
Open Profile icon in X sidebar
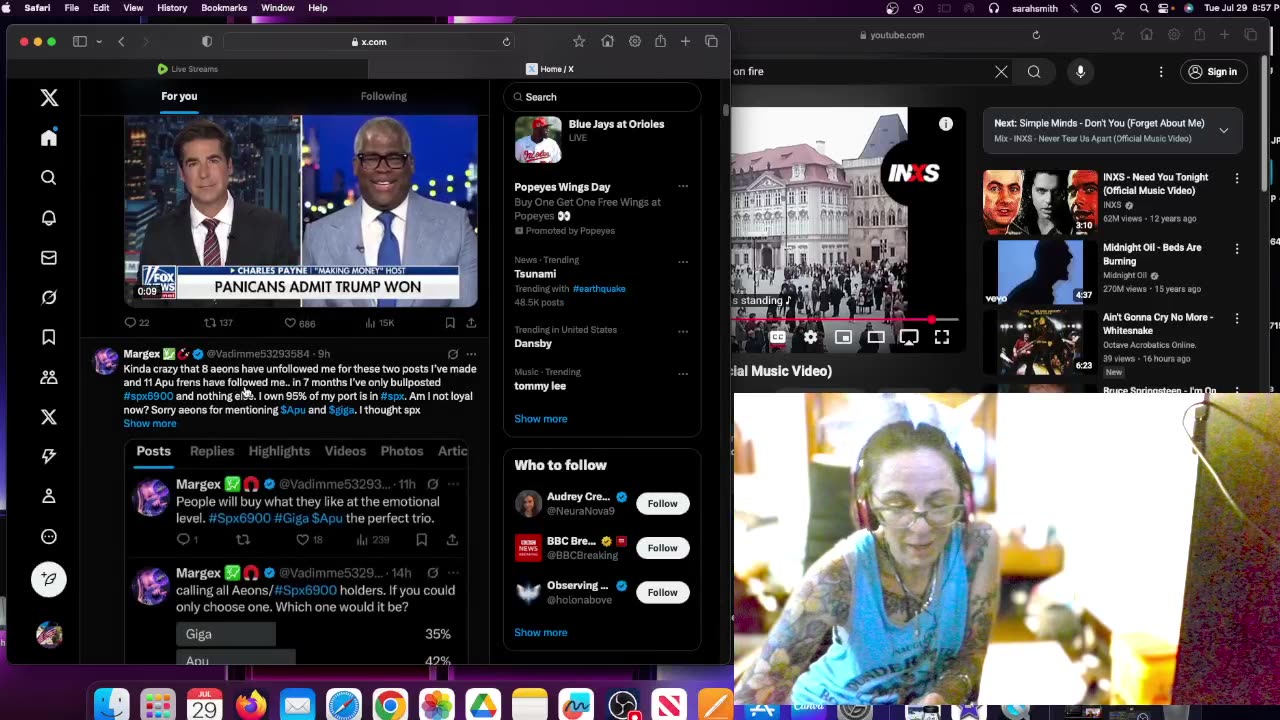49,496
